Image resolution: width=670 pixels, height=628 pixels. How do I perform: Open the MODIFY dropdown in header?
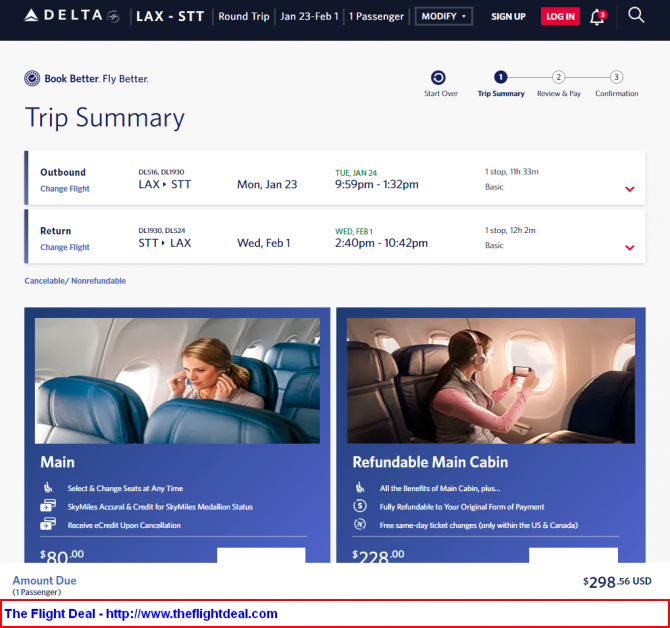[444, 16]
